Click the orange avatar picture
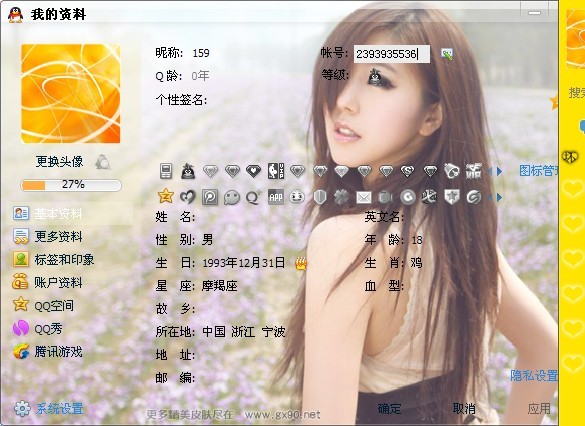Image resolution: width=585 pixels, height=426 pixels. 71,94
